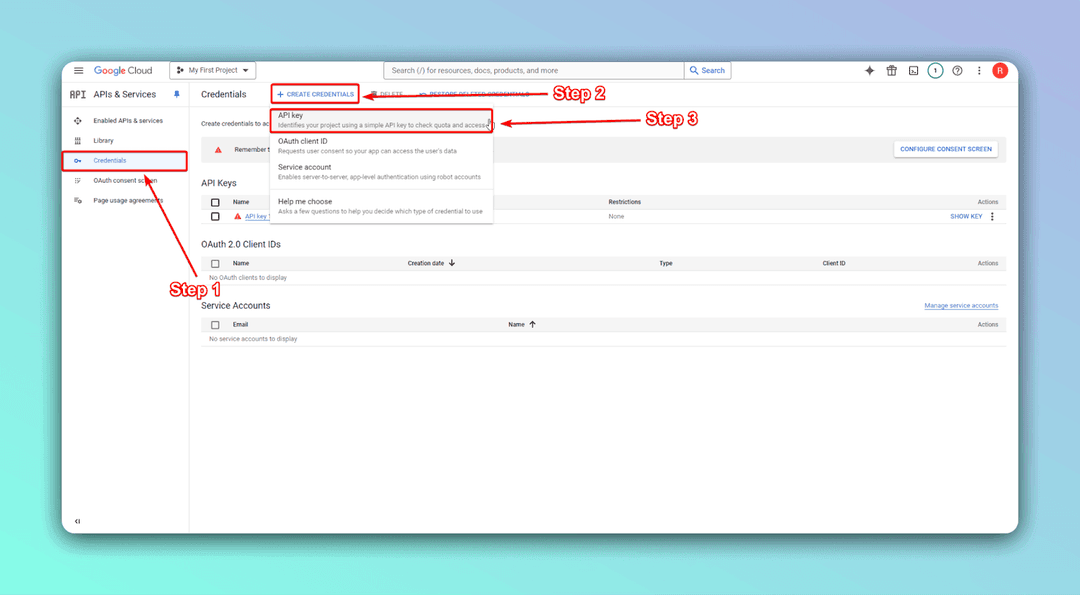
Task: Open the navigation hamburger menu
Action: (78, 70)
